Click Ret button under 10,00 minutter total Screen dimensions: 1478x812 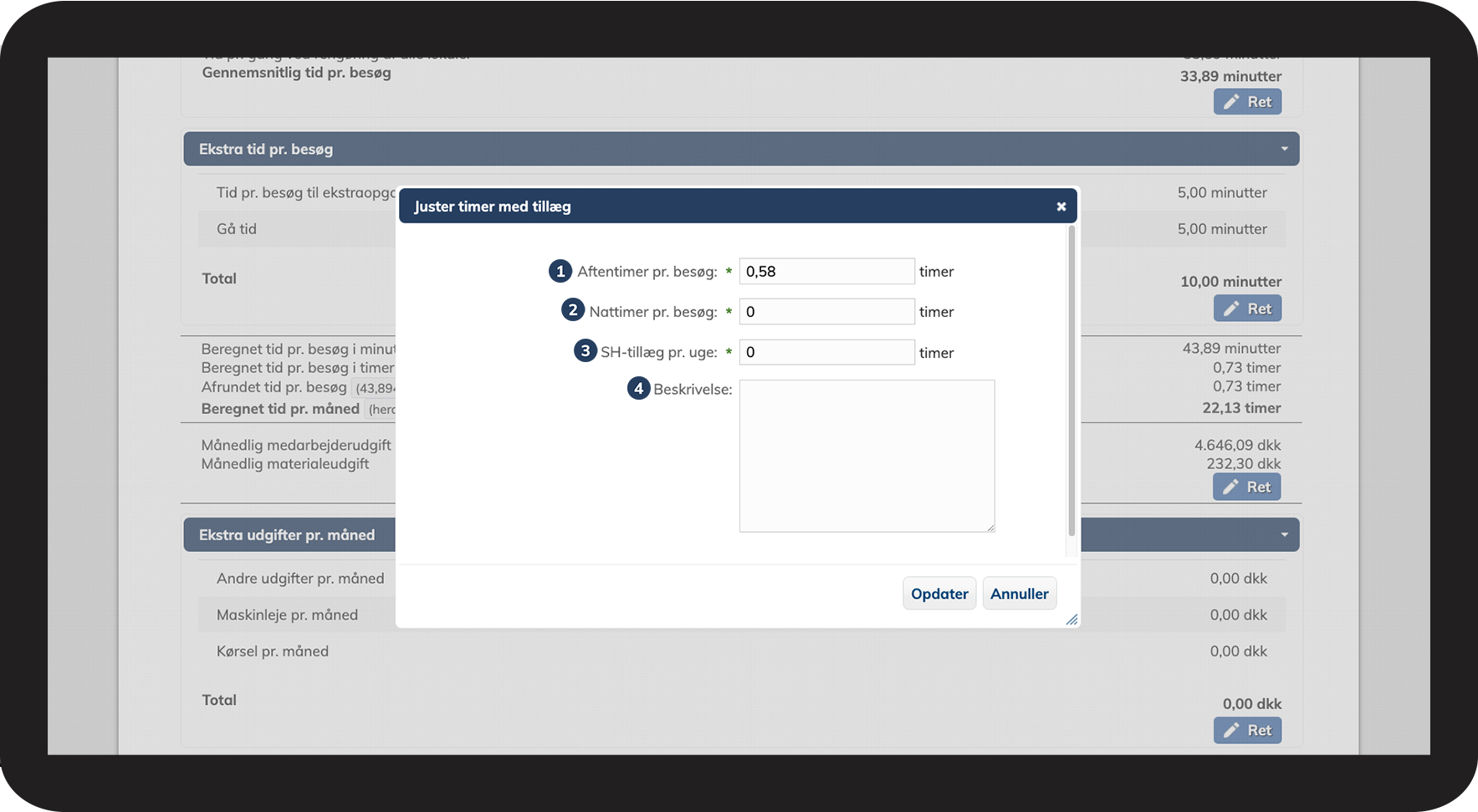1247,309
